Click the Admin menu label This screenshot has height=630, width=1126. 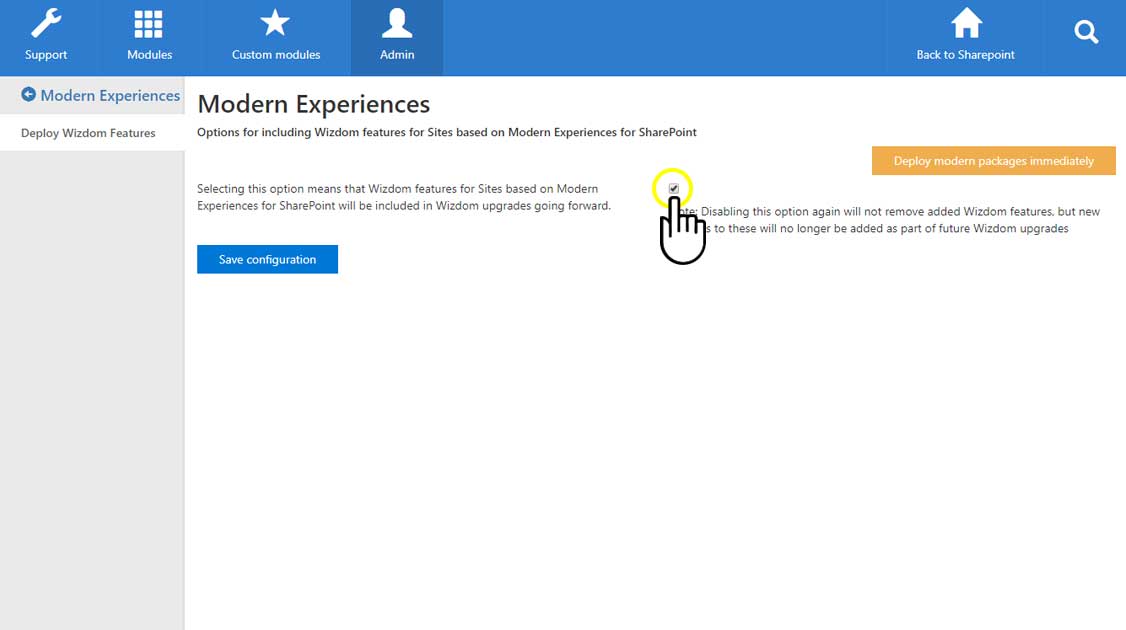[x=397, y=55]
